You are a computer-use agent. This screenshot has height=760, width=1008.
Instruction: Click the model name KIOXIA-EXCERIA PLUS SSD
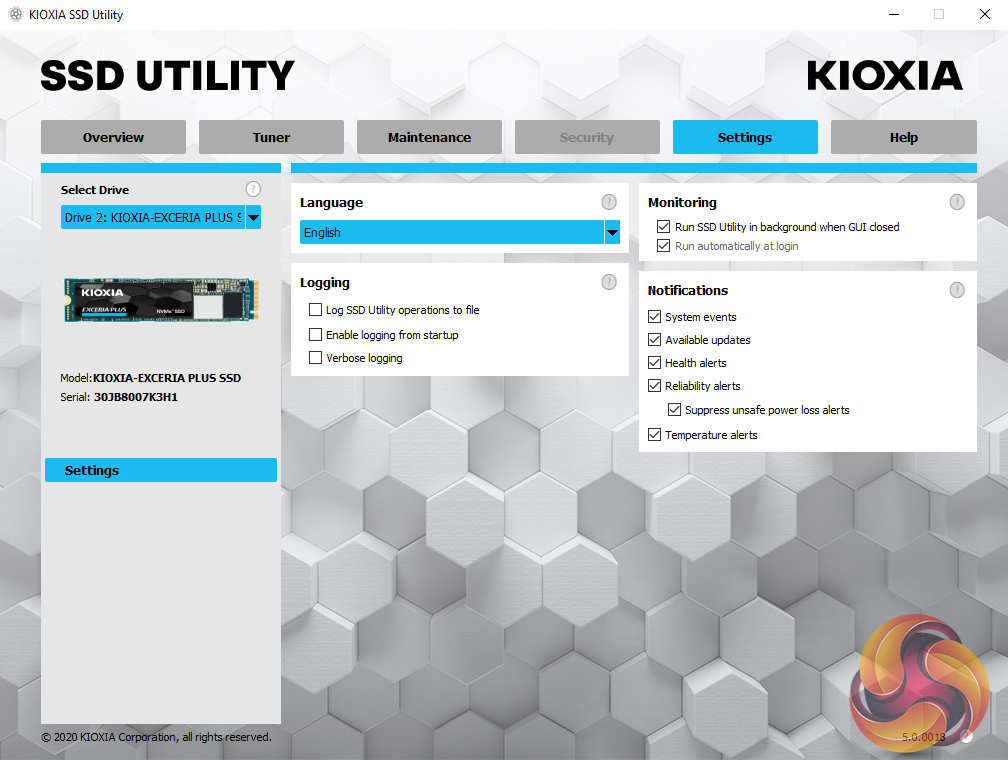[167, 378]
